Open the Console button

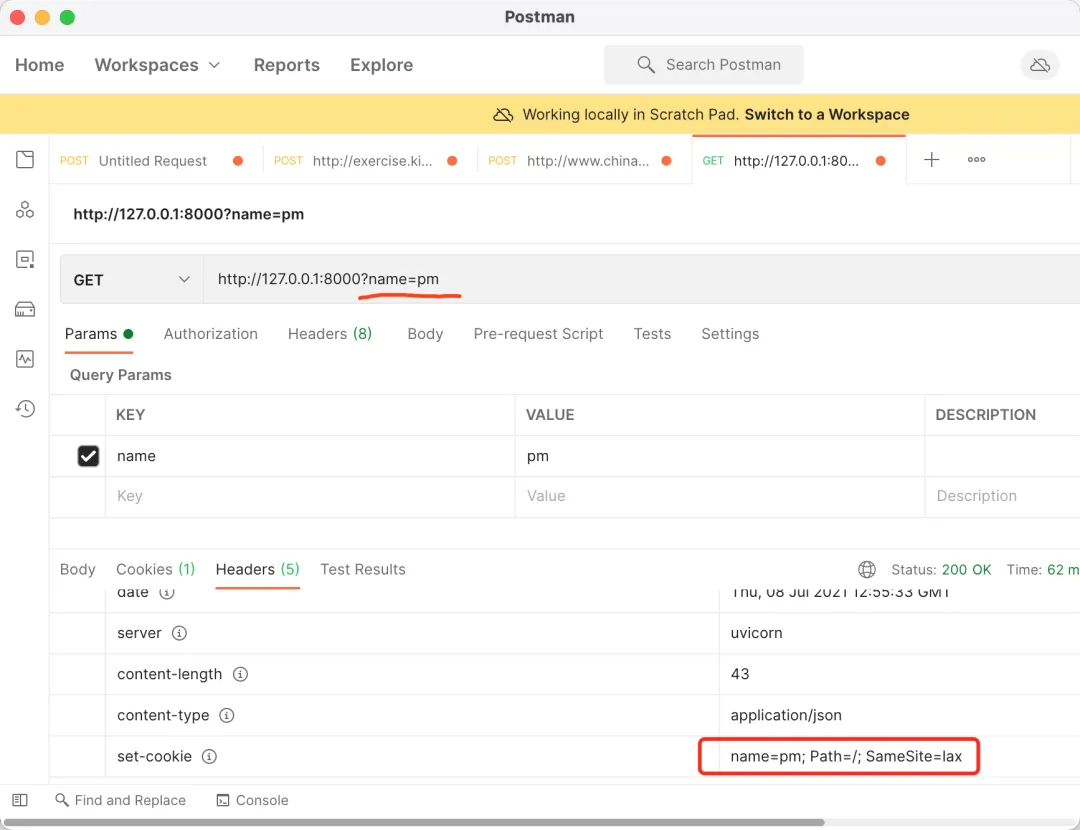pos(252,800)
